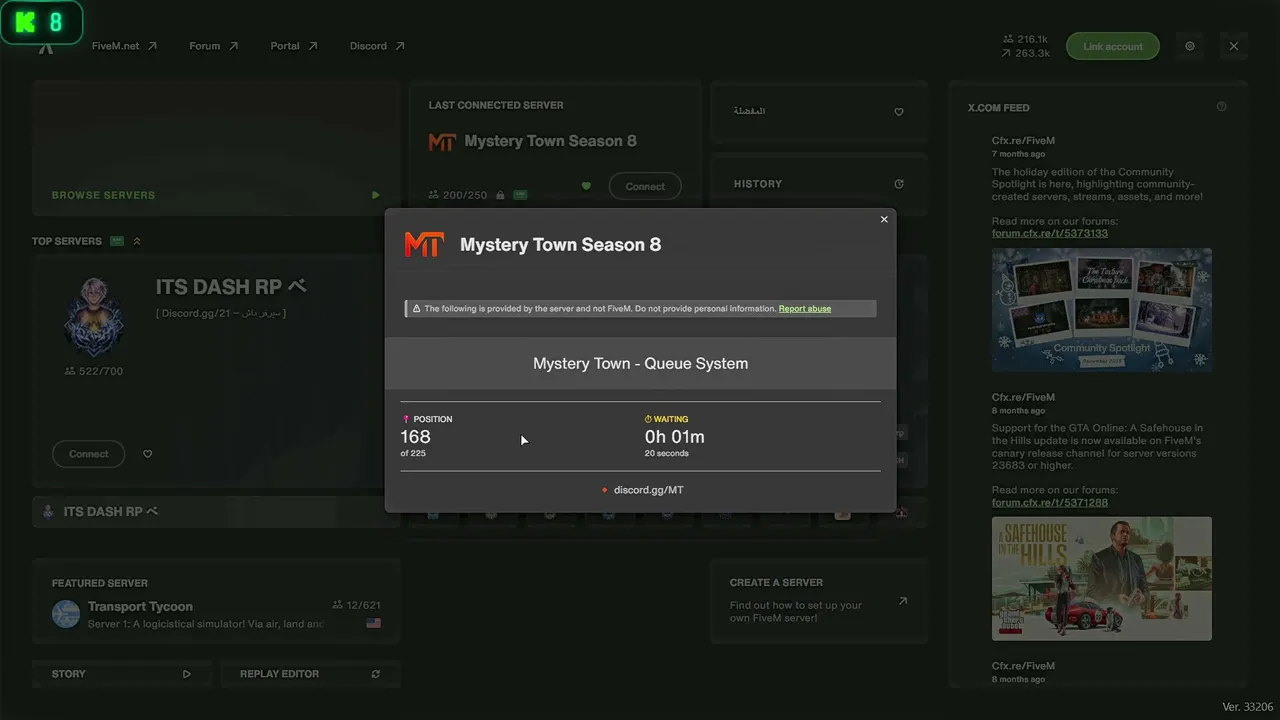This screenshot has width=1280, height=720.
Task: Click the MT logo in queue dialog
Action: (x=423, y=244)
